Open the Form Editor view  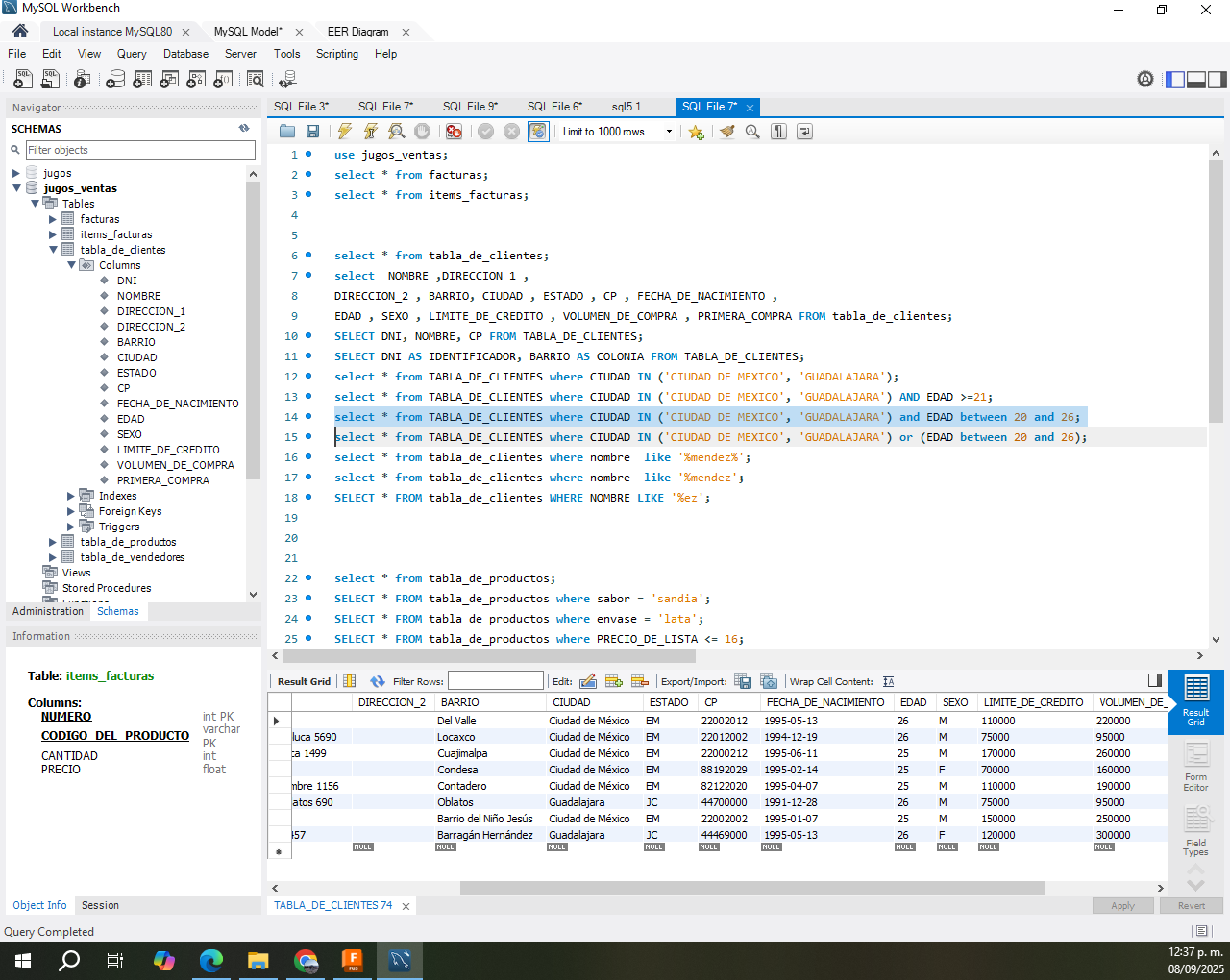(1195, 768)
